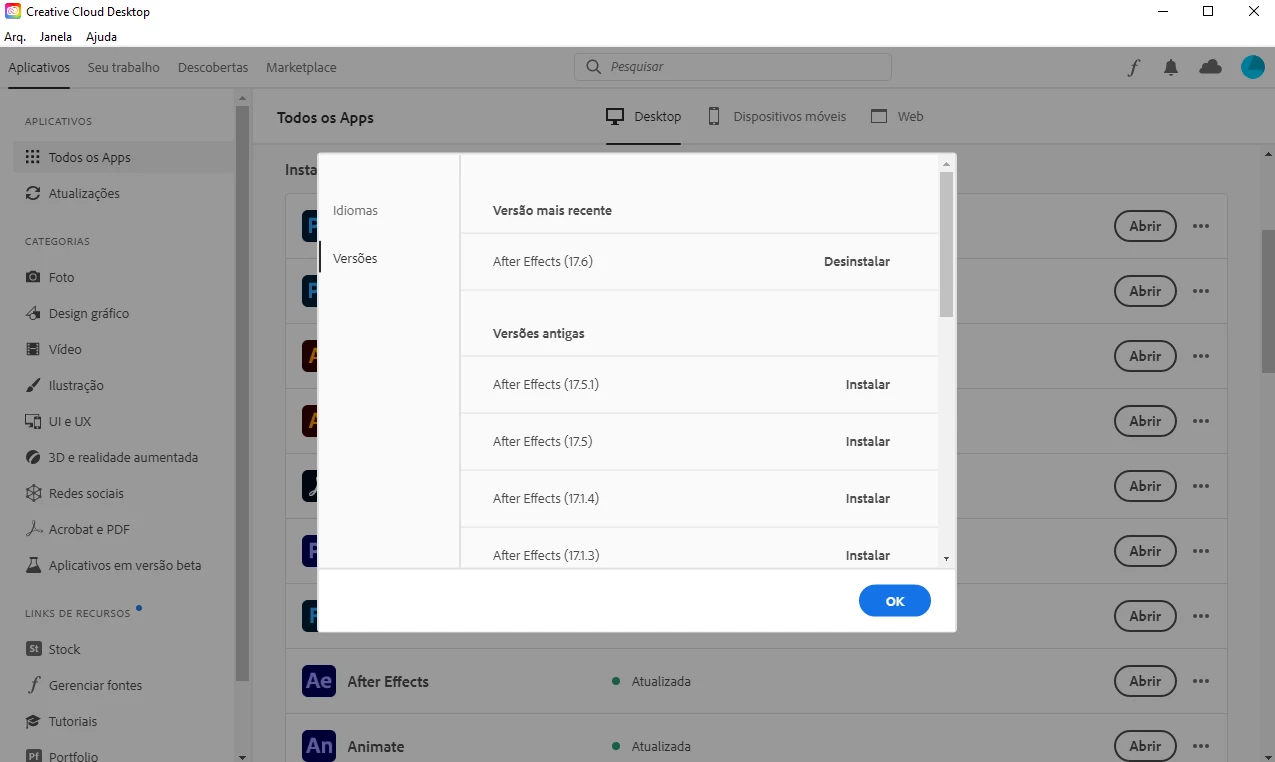The image size is (1275, 762).
Task: Open the After Effects Ae app icon
Action: 319,681
